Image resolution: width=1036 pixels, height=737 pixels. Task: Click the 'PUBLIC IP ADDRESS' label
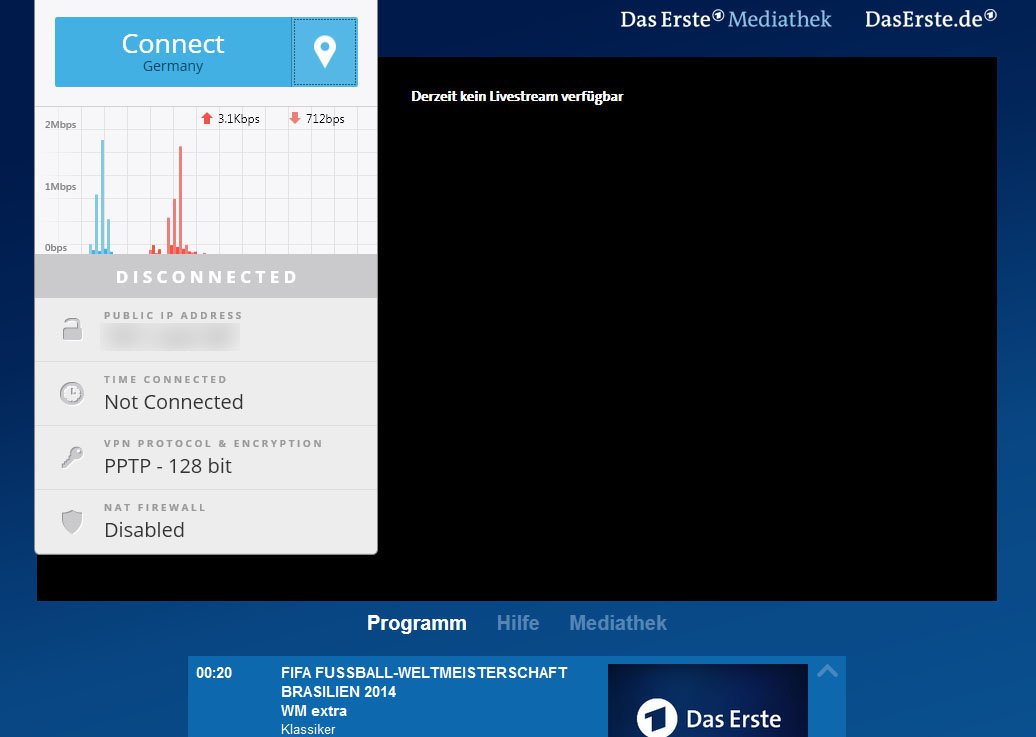click(x=173, y=315)
